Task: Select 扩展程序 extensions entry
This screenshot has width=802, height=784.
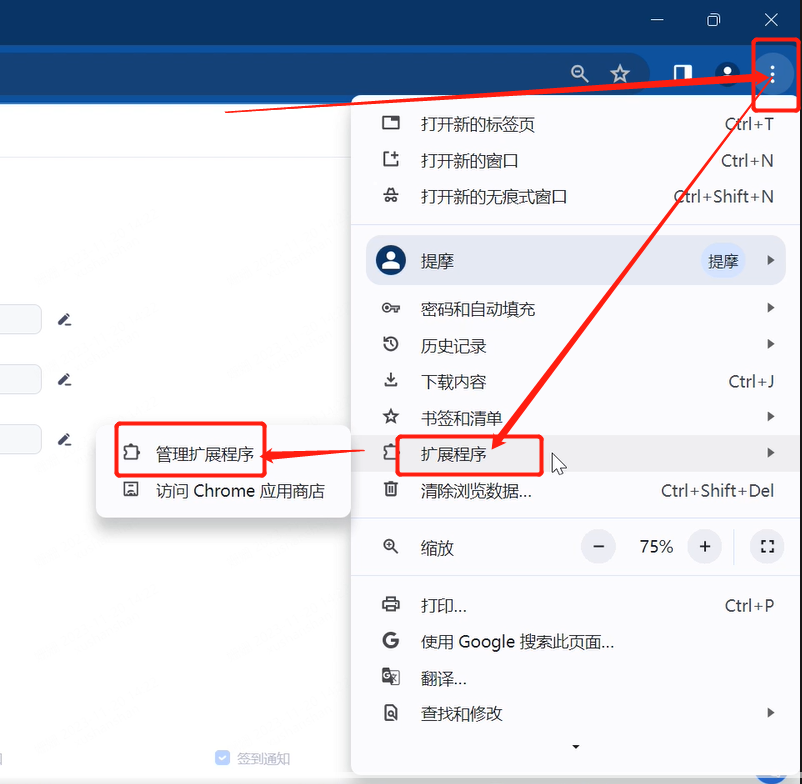Action: 576,454
